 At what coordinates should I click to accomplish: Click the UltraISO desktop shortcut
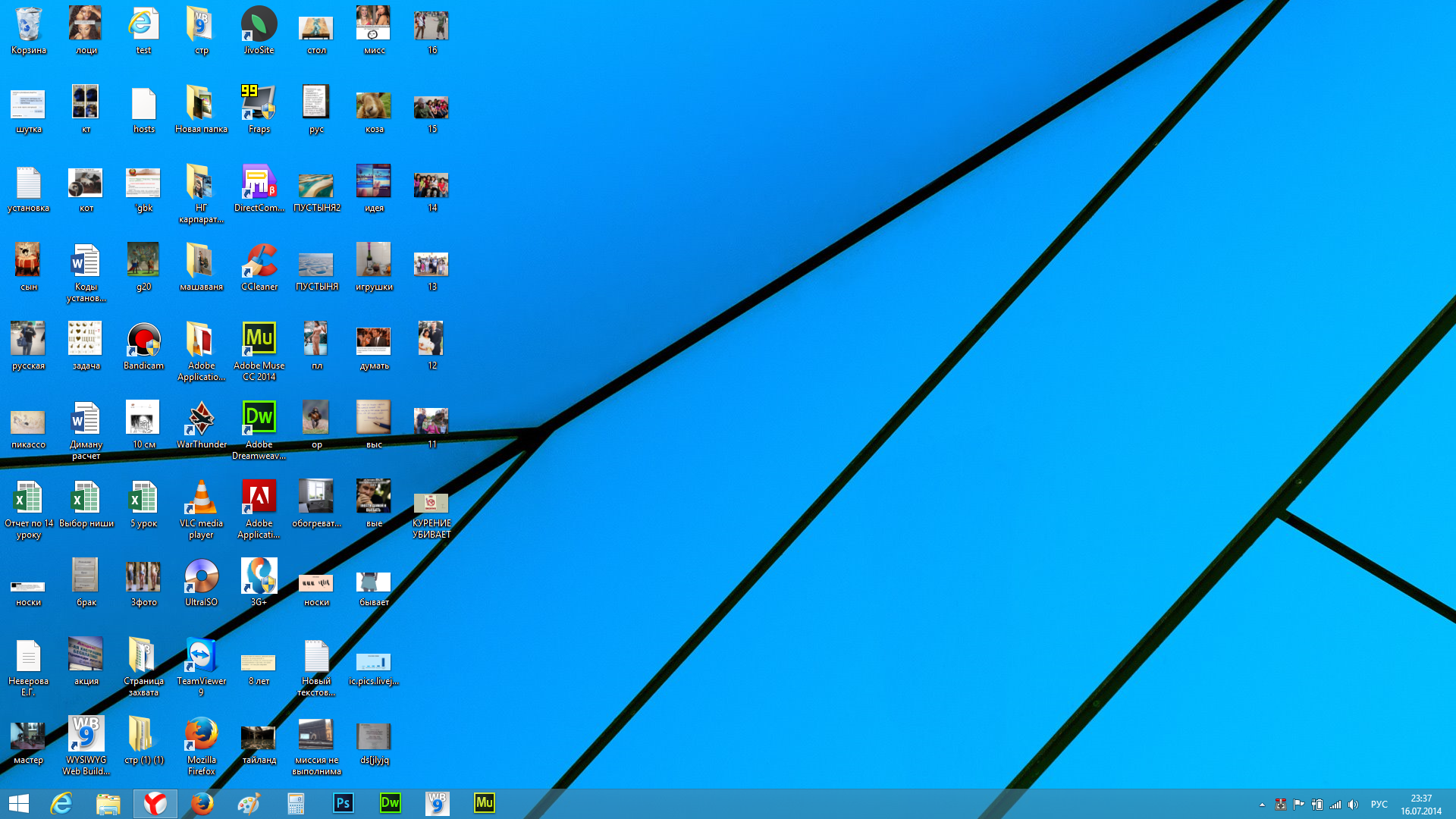[x=201, y=577]
